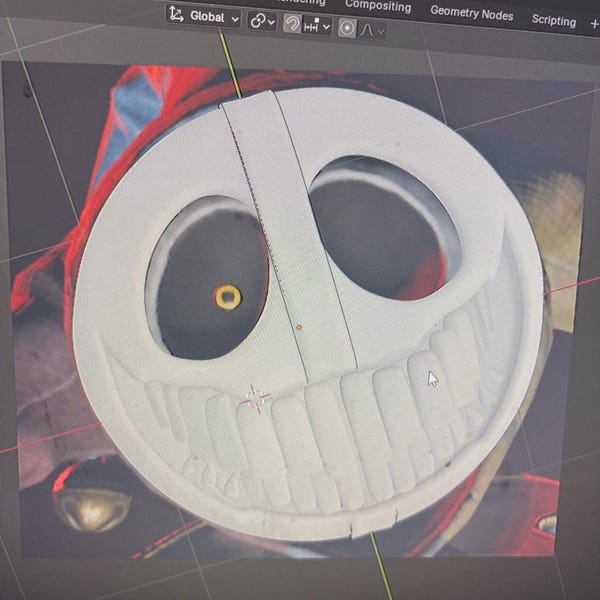Open the Geometry Nodes workspace tab
Viewport: 600px width, 600px height.
pos(471,13)
